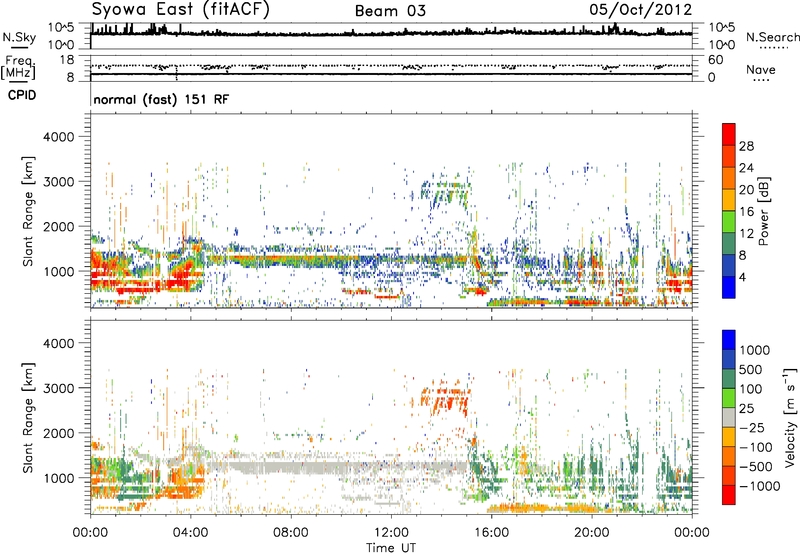Click the "normal (fast) 151 RF" text
This screenshot has height=554, width=800.
[x=161, y=99]
